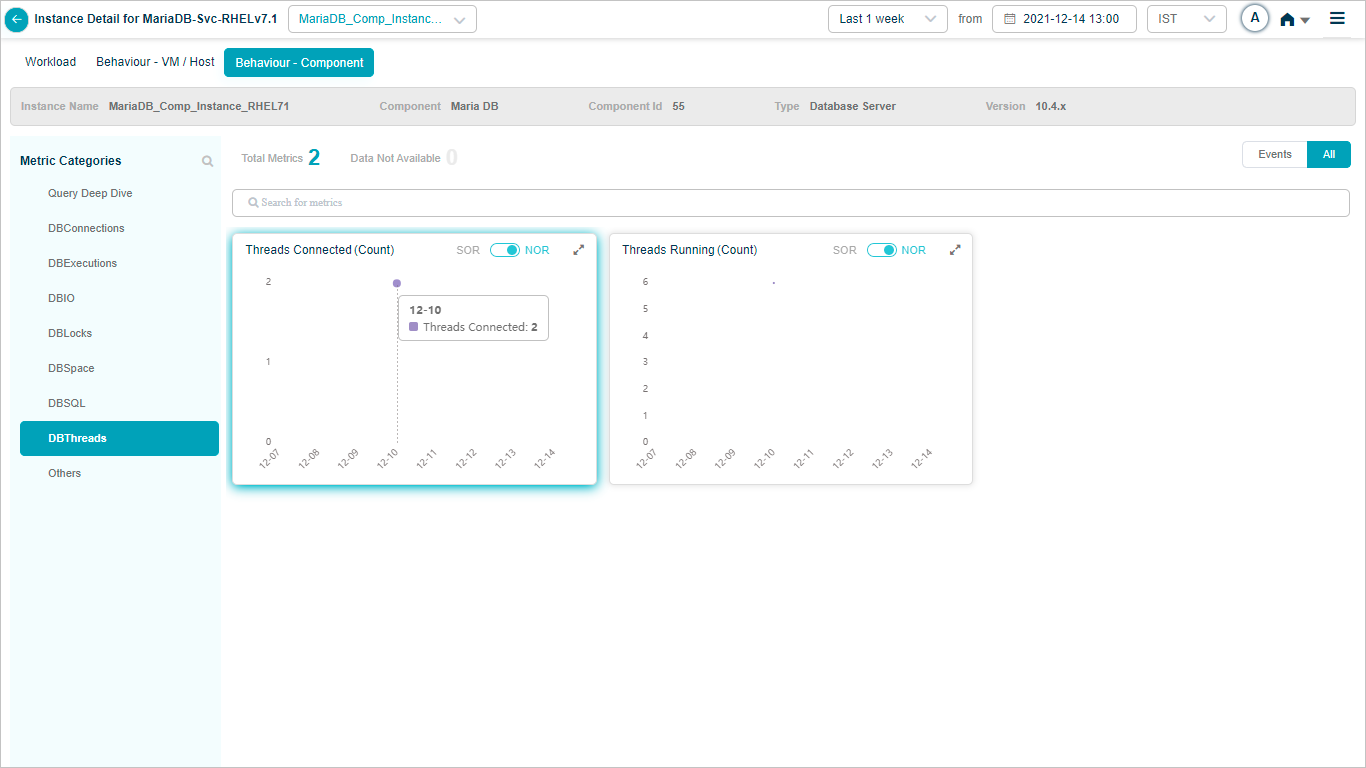This screenshot has width=1366, height=768.
Task: Click the 12-14 axis label on Threads Connected
Action: (x=545, y=459)
